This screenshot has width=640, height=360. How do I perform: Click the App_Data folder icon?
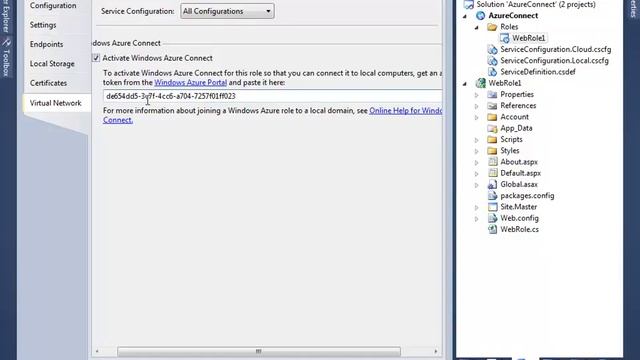pyautogui.click(x=492, y=128)
